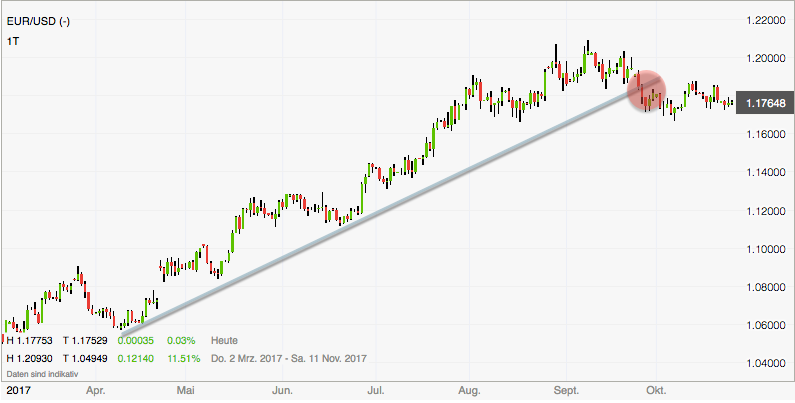Click the 1.04000 price axis label
This screenshot has height=403, width=795.
[766, 363]
